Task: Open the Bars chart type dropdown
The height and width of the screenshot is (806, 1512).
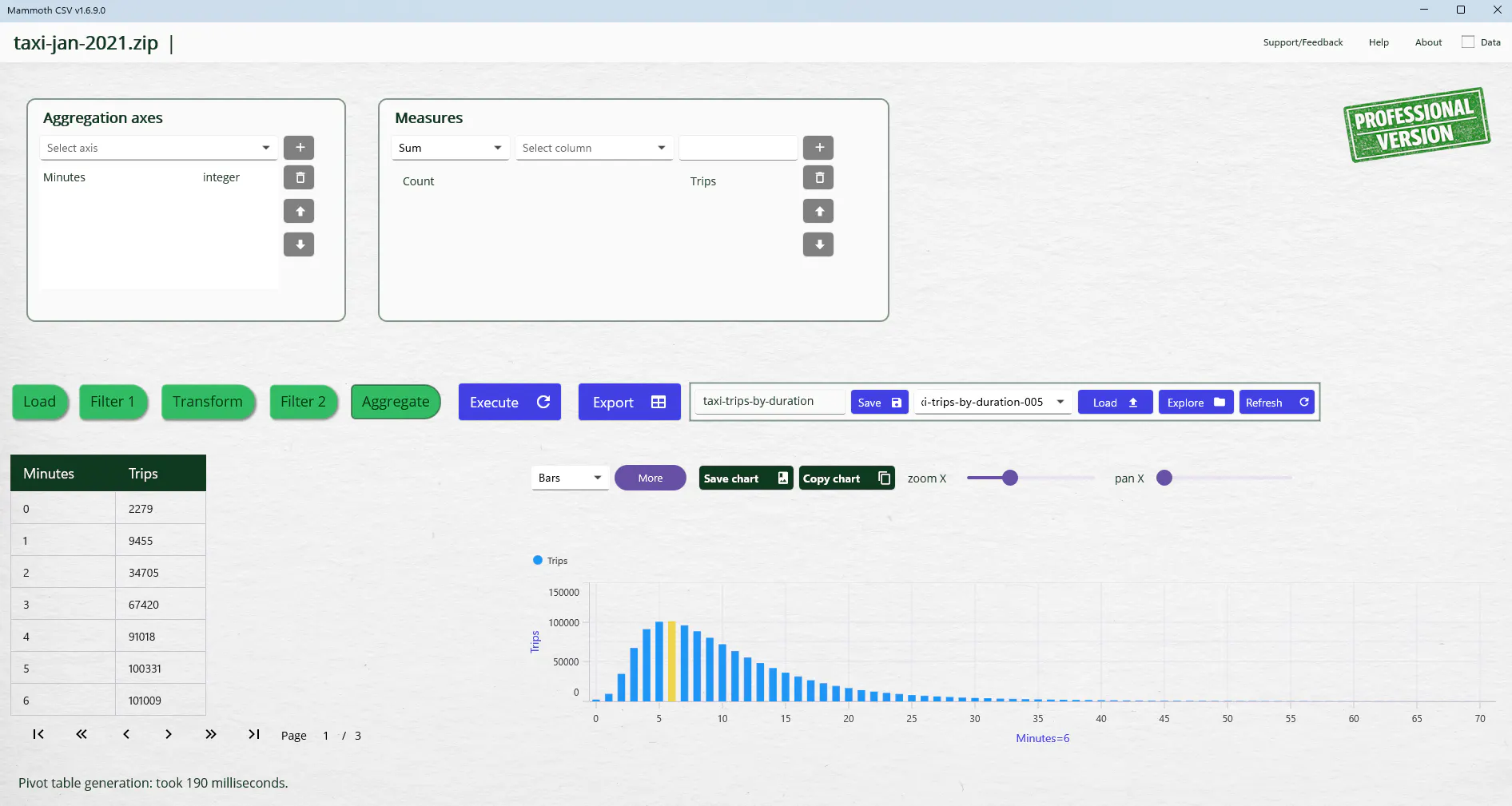Action: [x=570, y=478]
